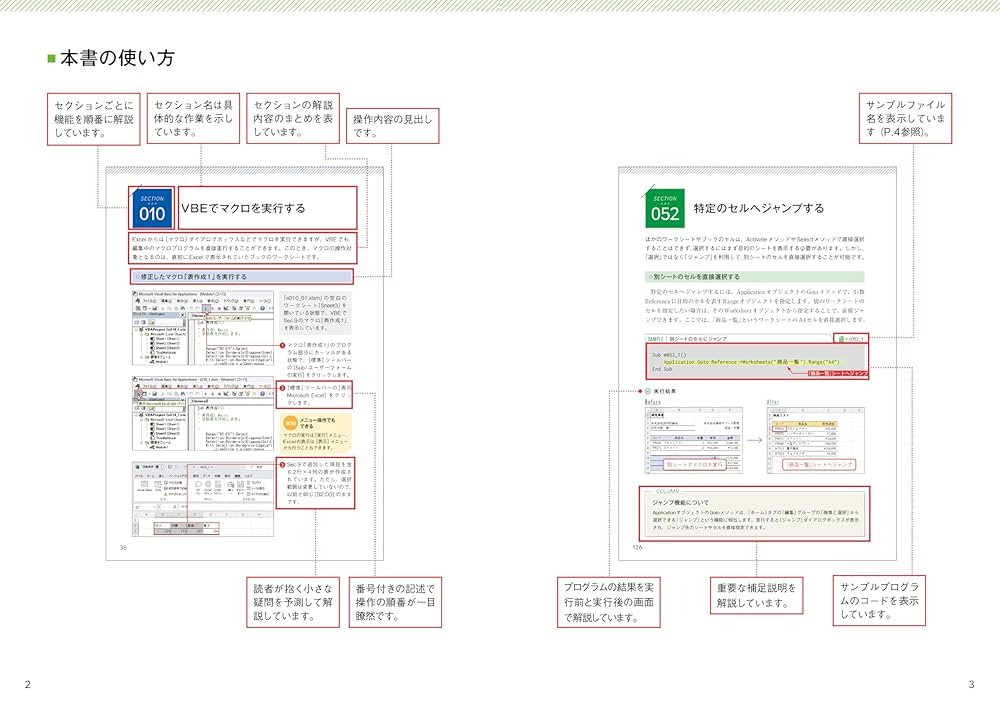Click callout "プログラムの結果を実行前と実行後の画面で解説しています。"
Screen dimensions: 1000x709
[x=608, y=602]
